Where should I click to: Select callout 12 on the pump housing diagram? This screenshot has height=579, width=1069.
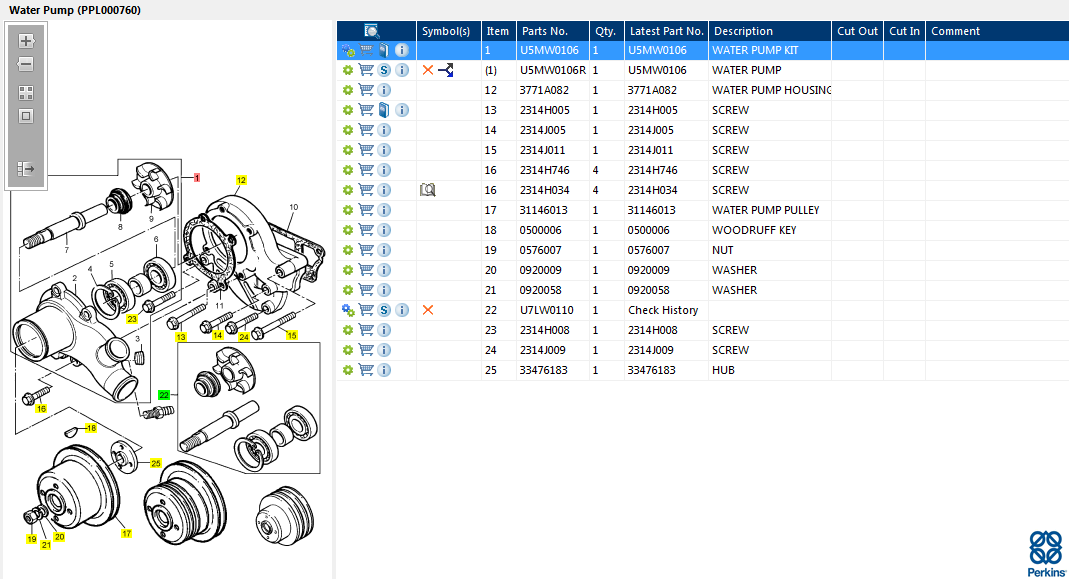click(241, 180)
